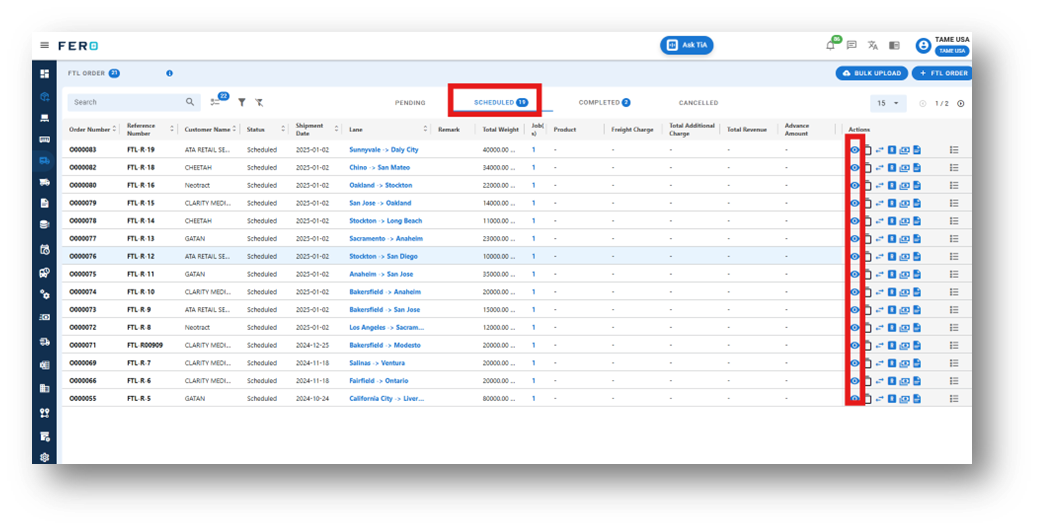Viewport: 1037px width, 529px height.
Task: Click the eye icon for order O000055
Action: coord(855,398)
